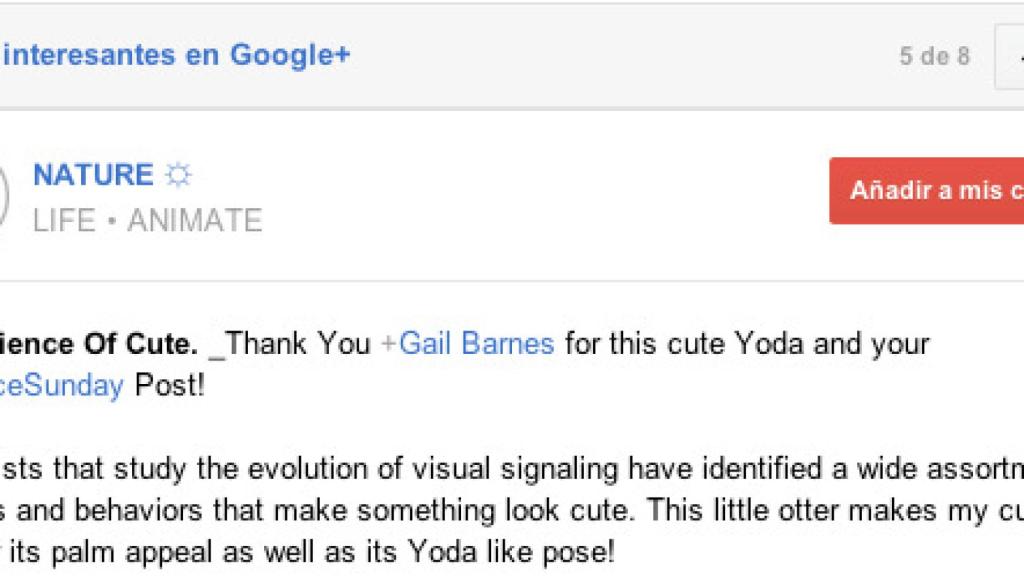This screenshot has width=1024, height=576.
Task: Follow the +Gail Barnes mention link
Action: pyautogui.click(x=467, y=345)
